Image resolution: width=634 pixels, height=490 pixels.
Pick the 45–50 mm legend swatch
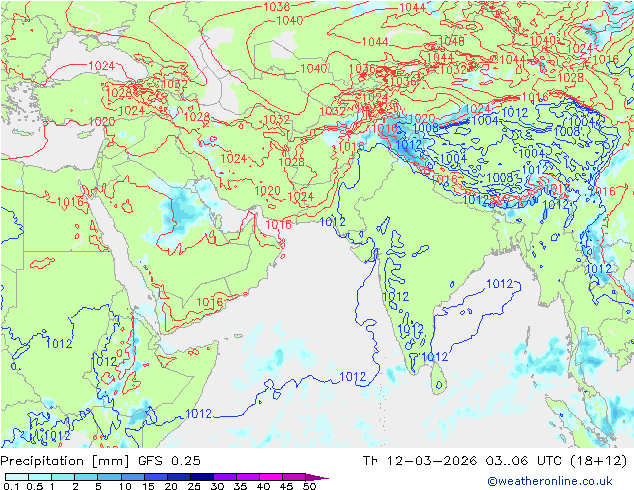pyautogui.click(x=294, y=477)
